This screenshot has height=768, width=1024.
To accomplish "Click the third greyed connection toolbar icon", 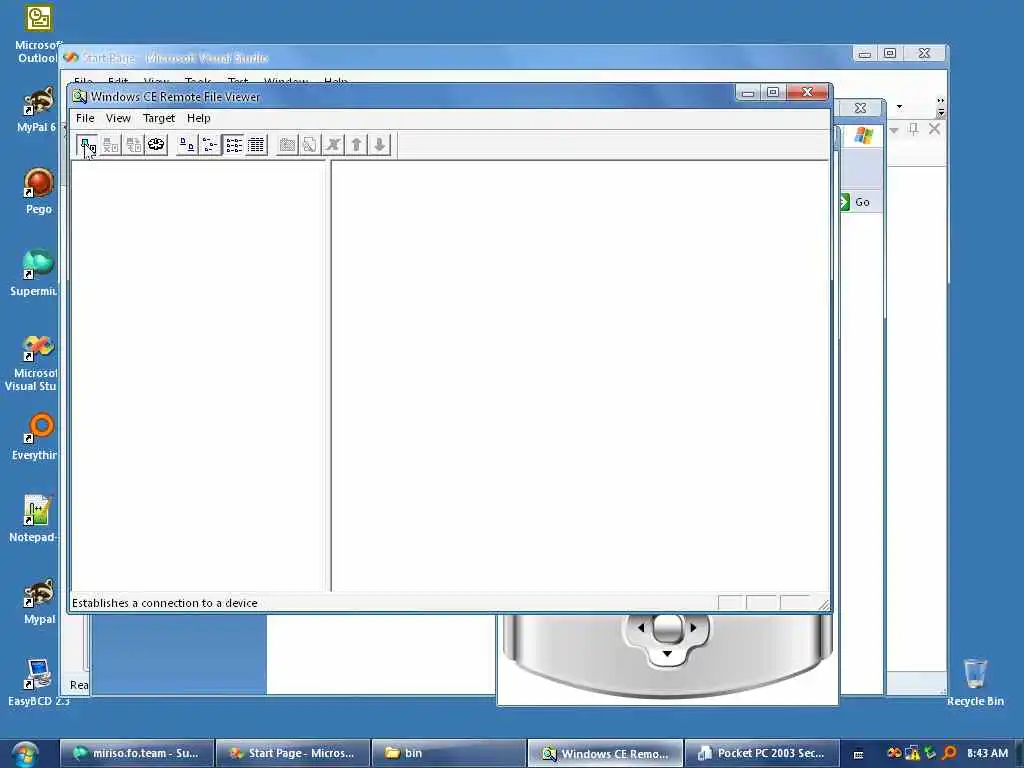I will tap(133, 145).
